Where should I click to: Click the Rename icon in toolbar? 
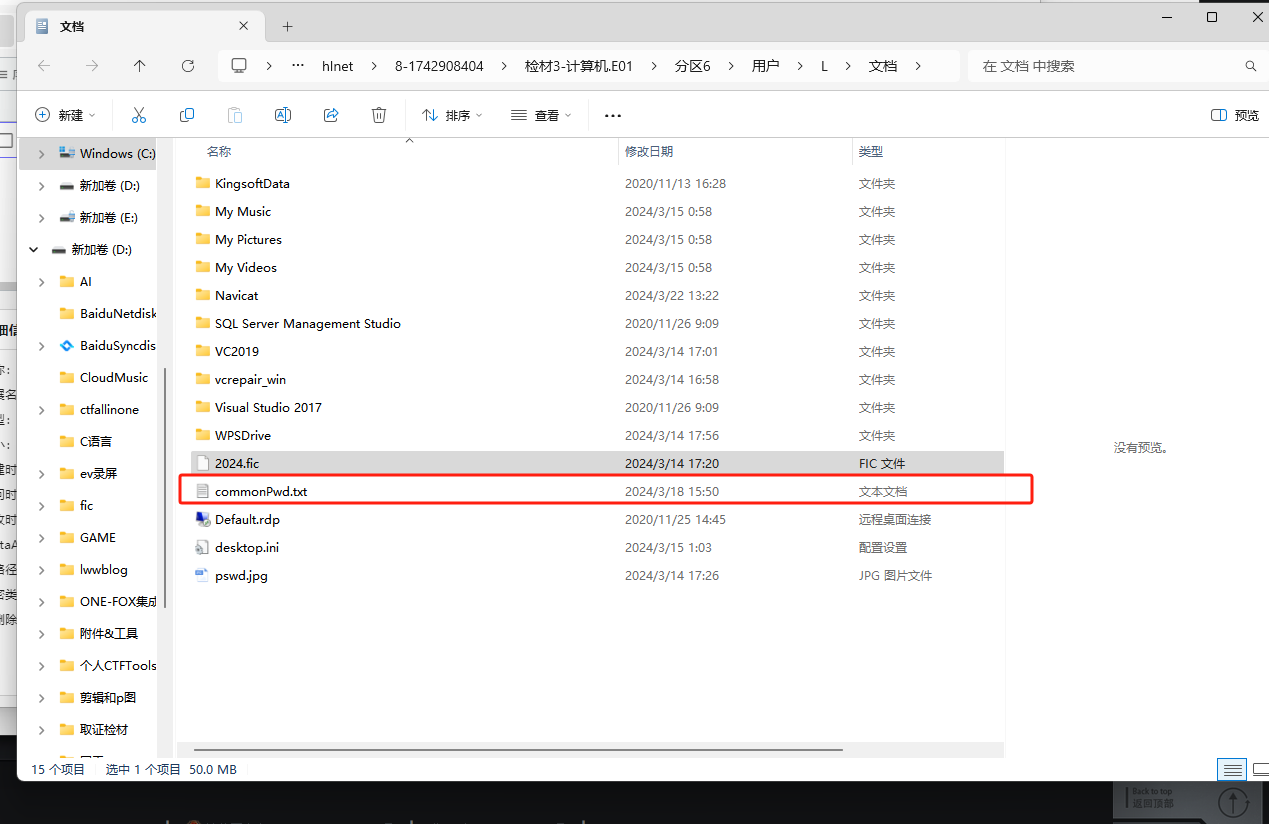pyautogui.click(x=283, y=115)
